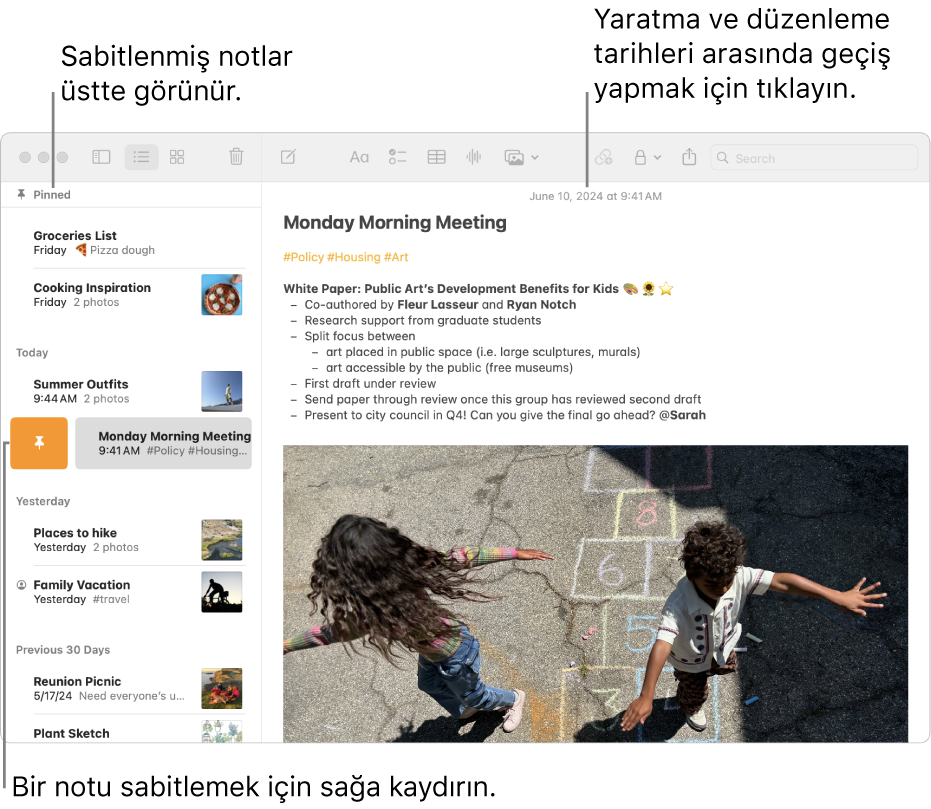Viewport: 931px width, 809px height.
Task: Click the Monday Morning Meeting title
Action: (x=395, y=223)
